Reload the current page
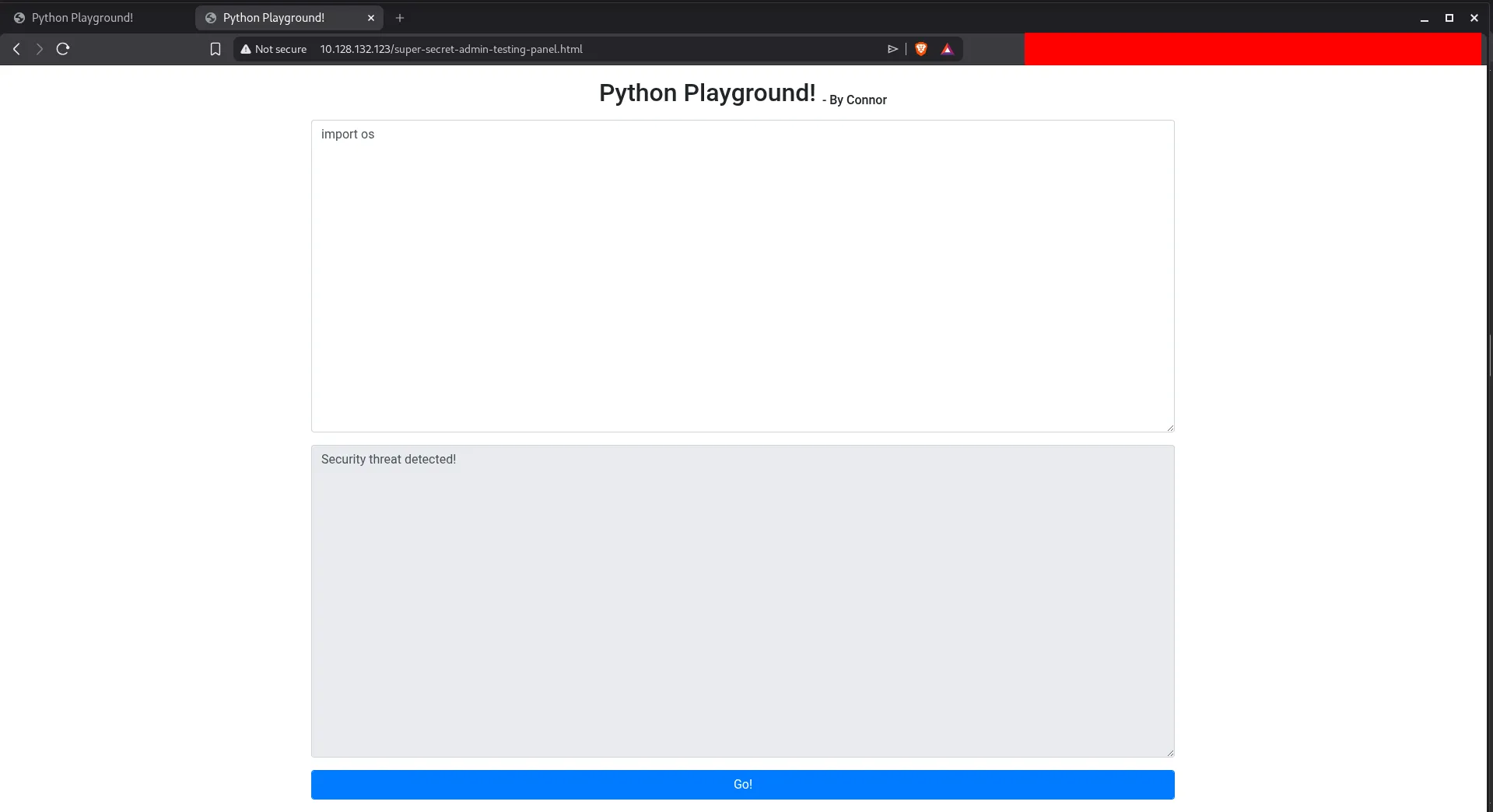1493x812 pixels. (63, 49)
